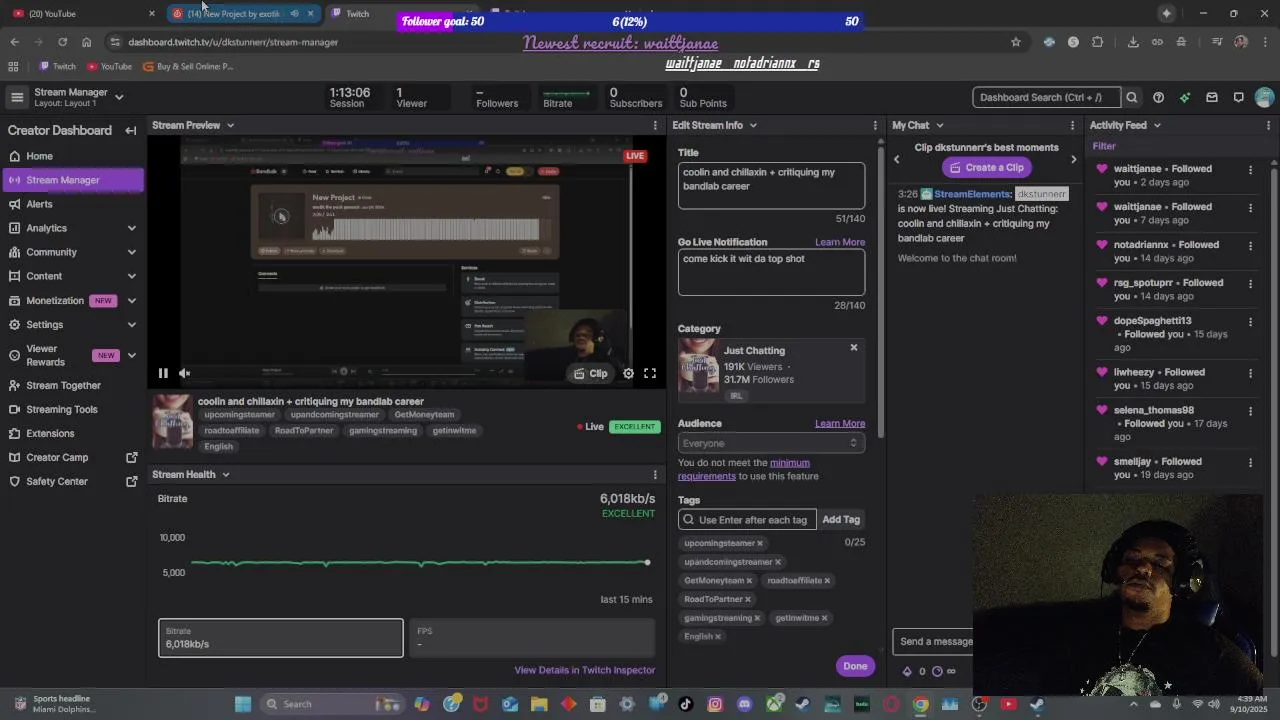Screen dimensions: 1280x720
Task: Expand Monetization sidebar section
Action: coord(132,300)
